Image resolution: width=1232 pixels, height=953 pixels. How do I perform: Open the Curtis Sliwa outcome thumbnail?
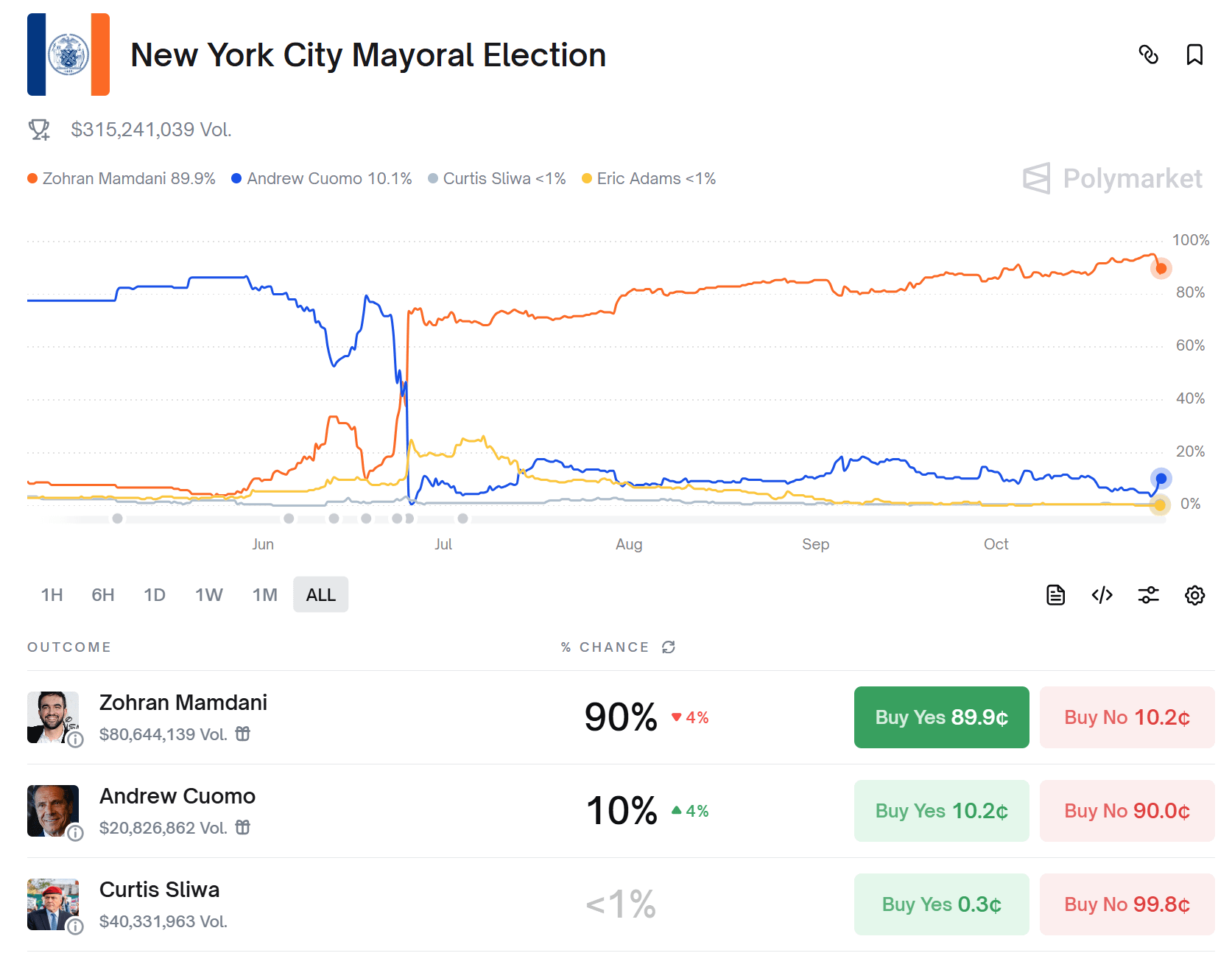click(x=53, y=904)
